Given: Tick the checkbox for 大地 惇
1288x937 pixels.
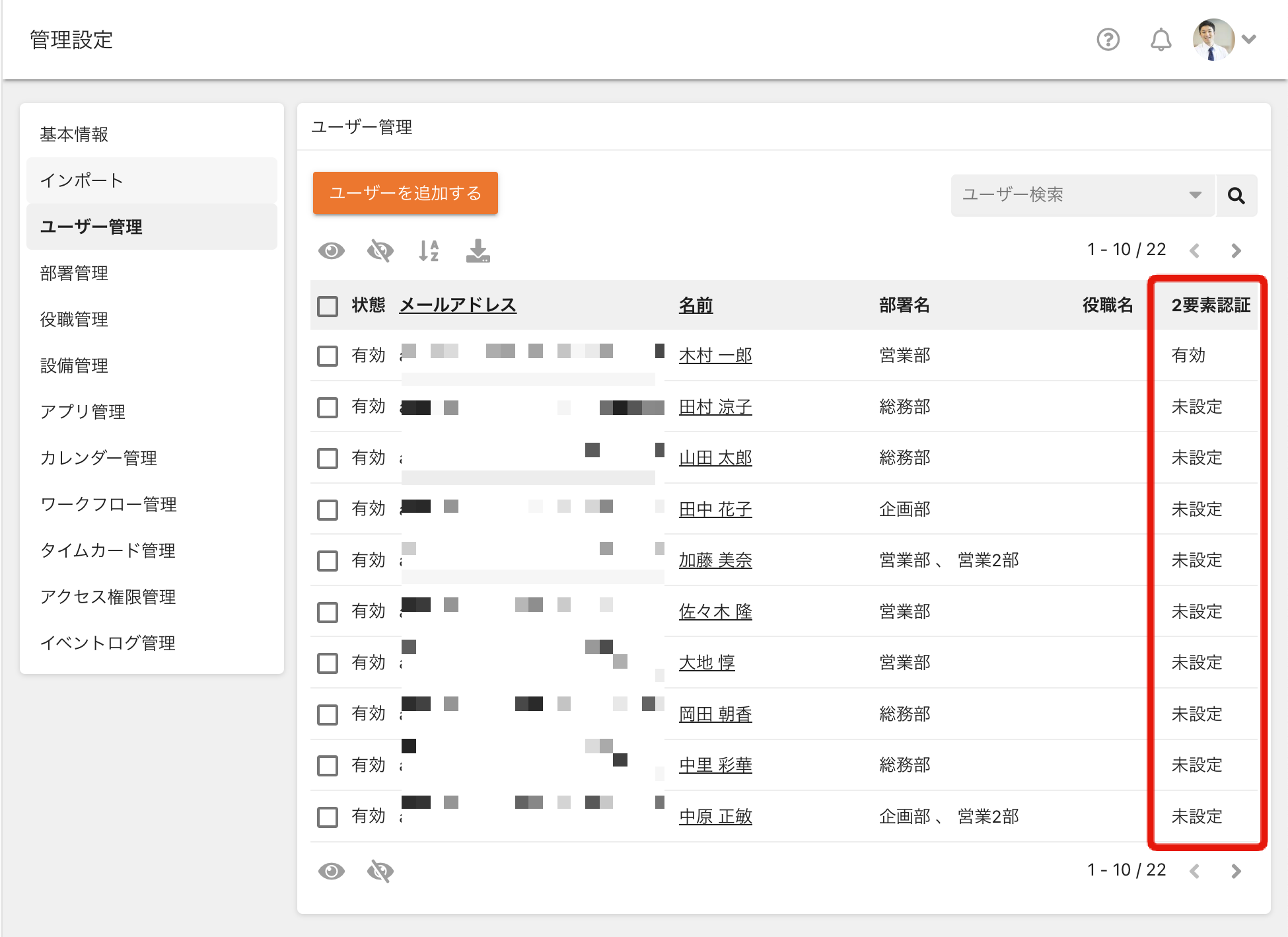Looking at the screenshot, I should pos(328,663).
